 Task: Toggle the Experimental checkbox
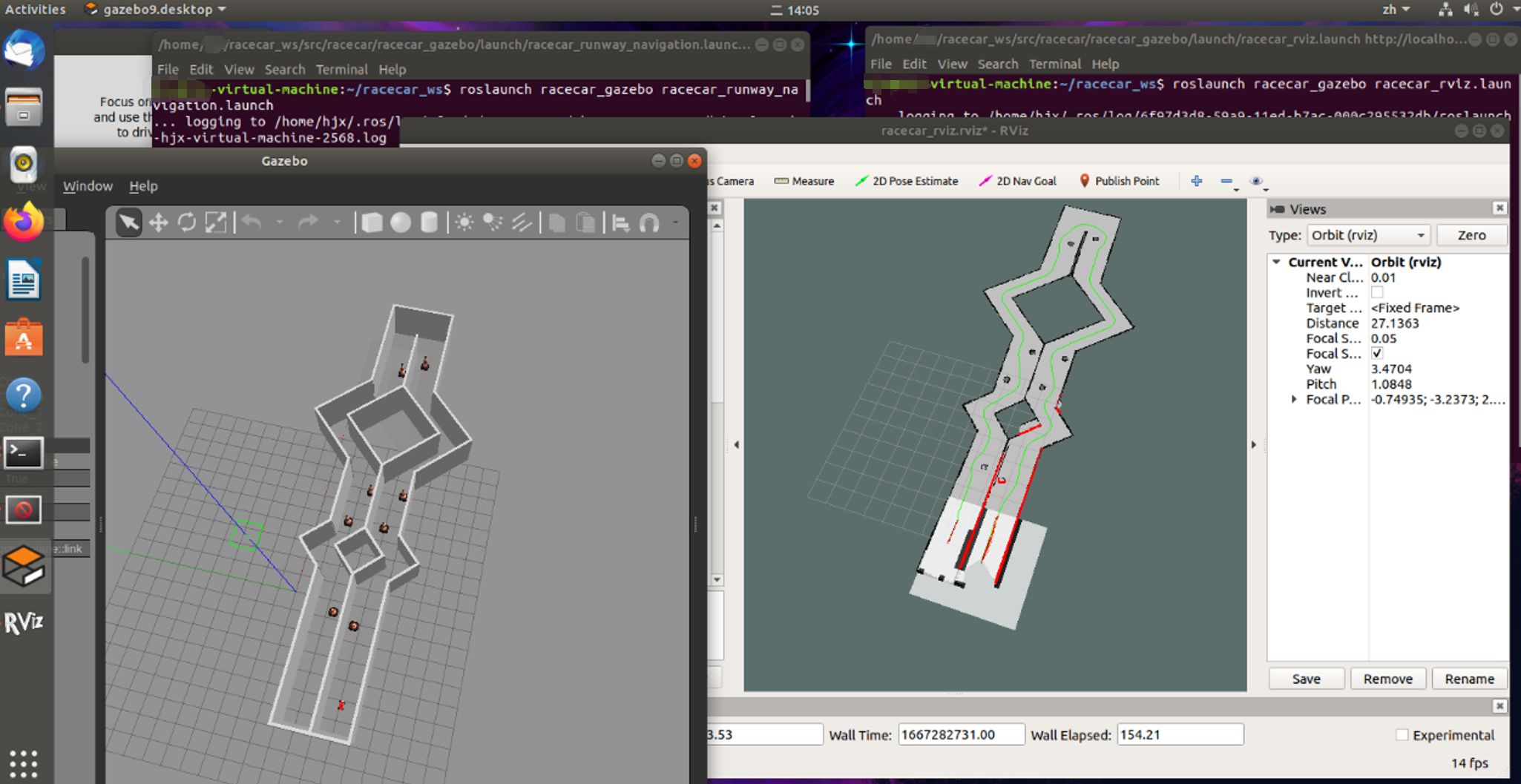1402,735
